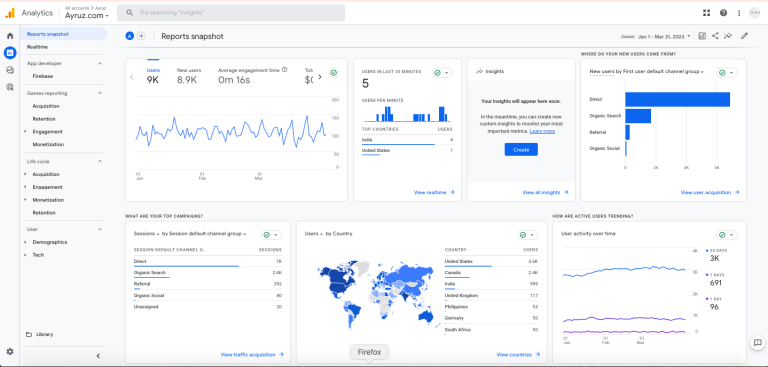Image resolution: width=768 pixels, height=367 pixels.
Task: Expand Tech in the sidebar
Action: pyautogui.click(x=25, y=255)
